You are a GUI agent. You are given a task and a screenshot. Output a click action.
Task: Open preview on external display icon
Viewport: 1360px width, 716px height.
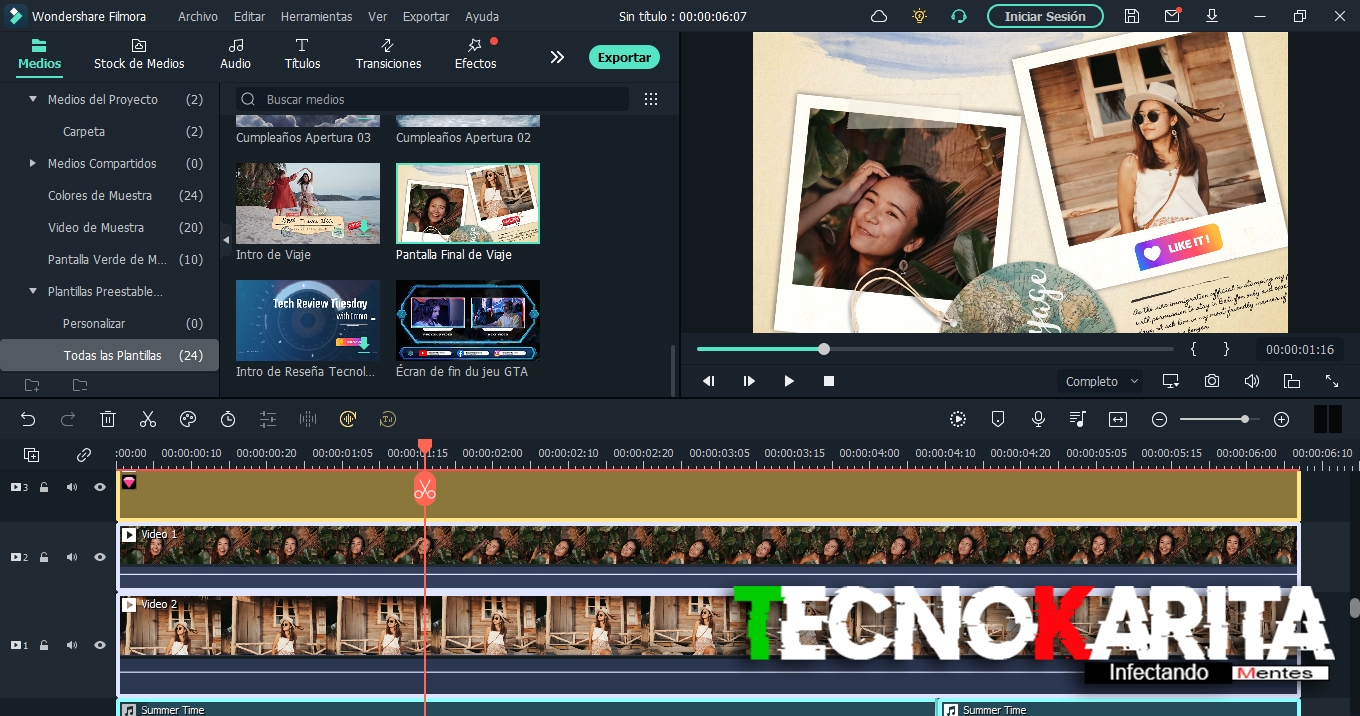tap(1171, 381)
